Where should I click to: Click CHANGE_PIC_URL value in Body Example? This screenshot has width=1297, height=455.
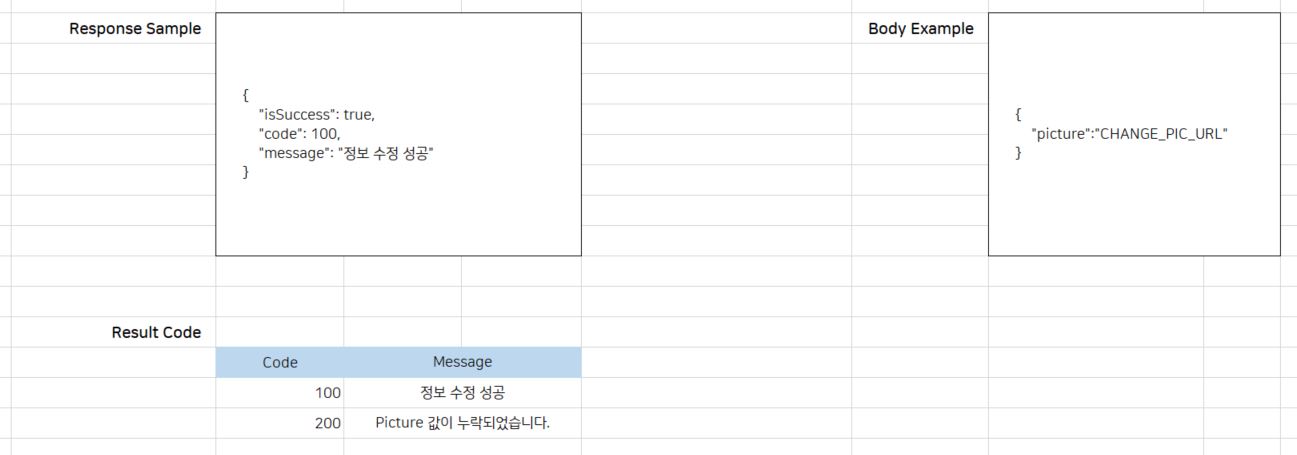pos(1162,134)
